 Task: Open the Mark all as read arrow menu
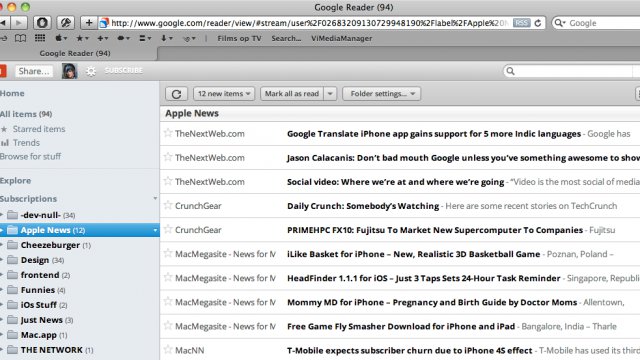click(330, 93)
